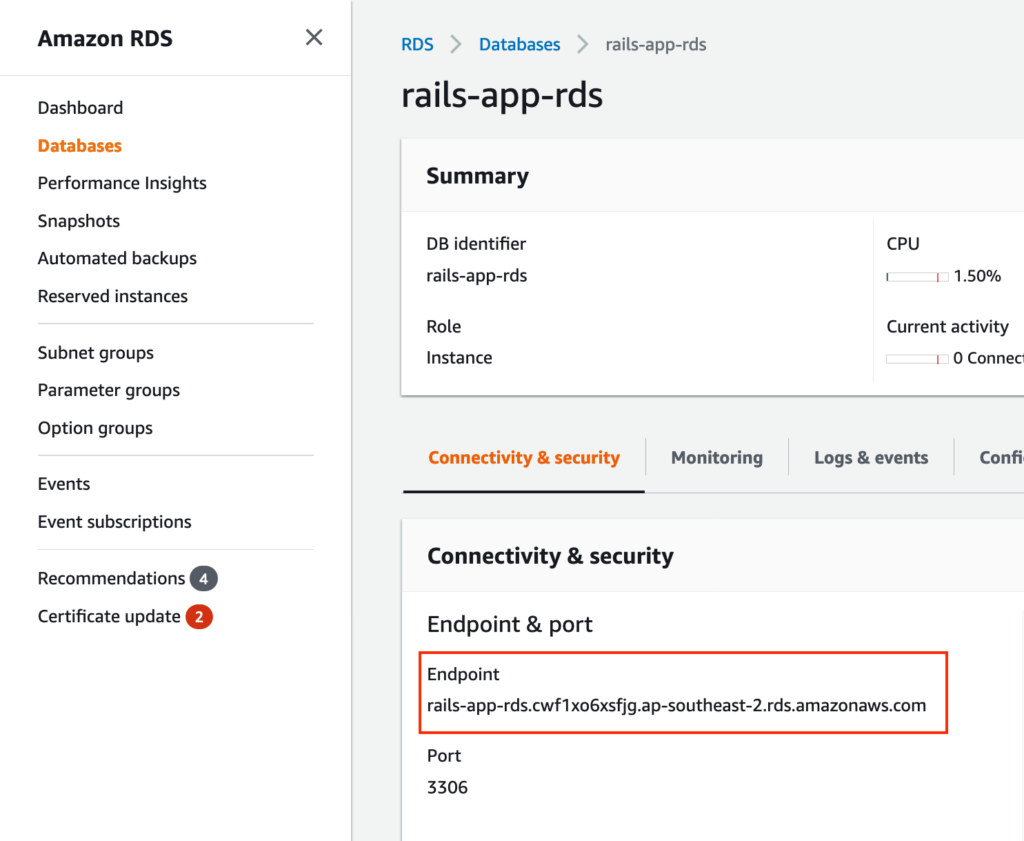Switch to the Monitoring tab
The height and width of the screenshot is (841, 1024).
pyautogui.click(x=717, y=458)
